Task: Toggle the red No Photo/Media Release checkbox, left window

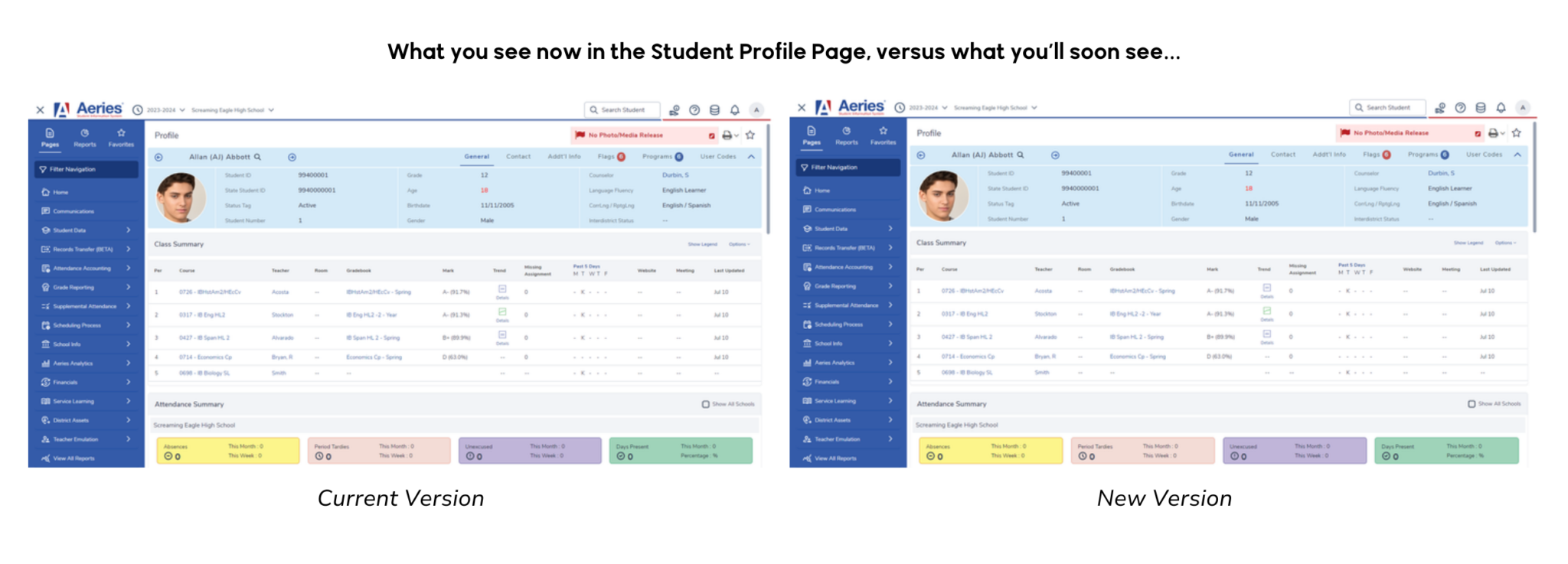Action: click(x=711, y=135)
